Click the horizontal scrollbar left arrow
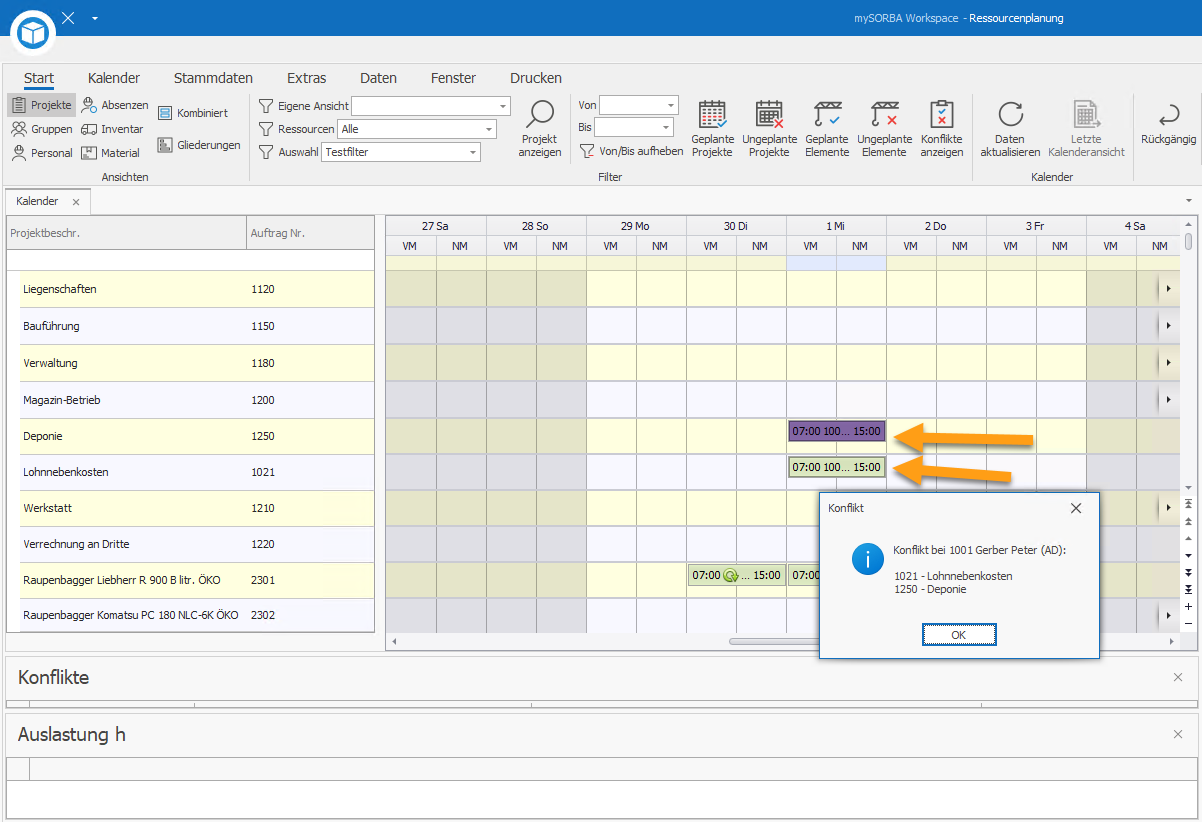The width and height of the screenshot is (1202, 822). (x=394, y=641)
